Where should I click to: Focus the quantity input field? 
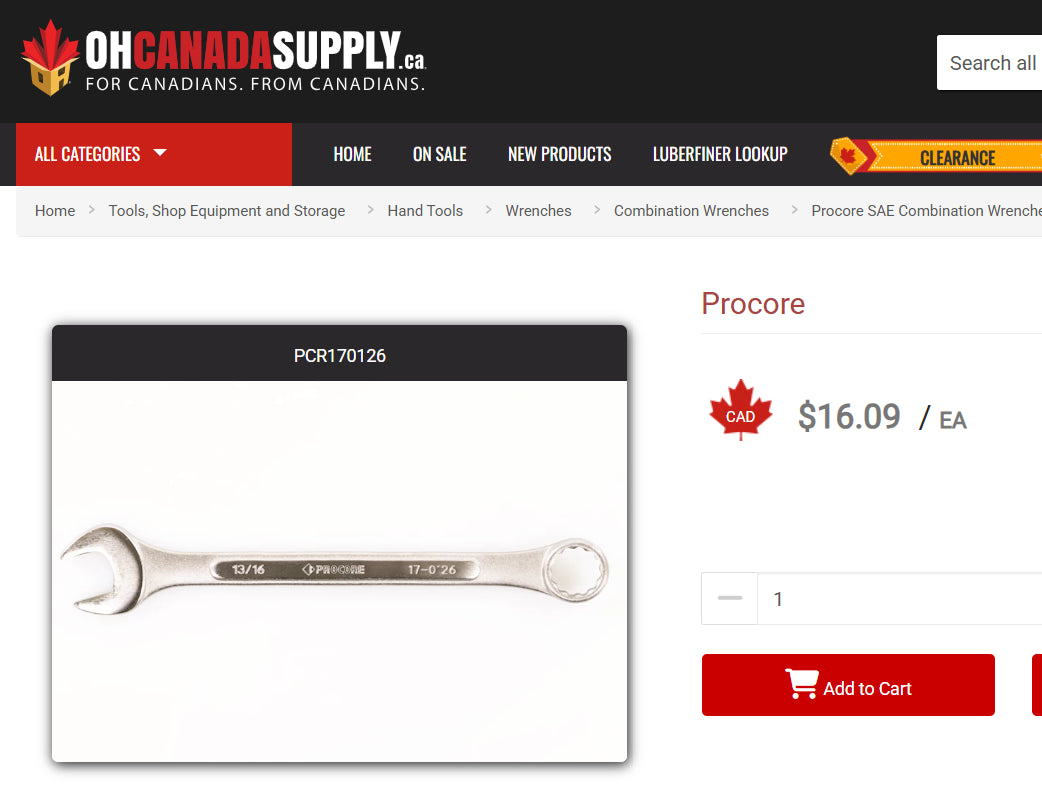click(x=900, y=598)
